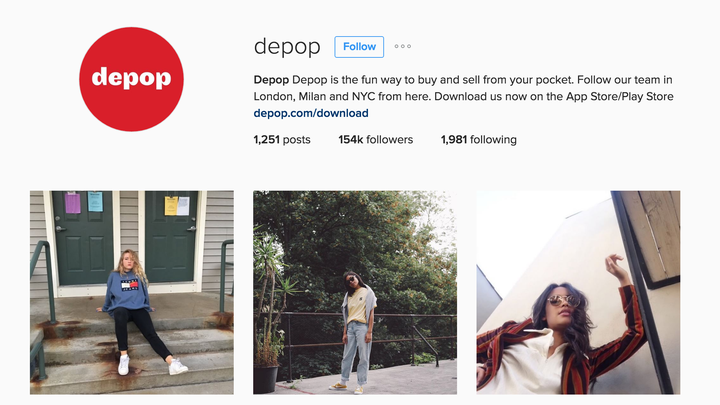
Task: Click the bold Depop name in the bio
Action: (271, 80)
